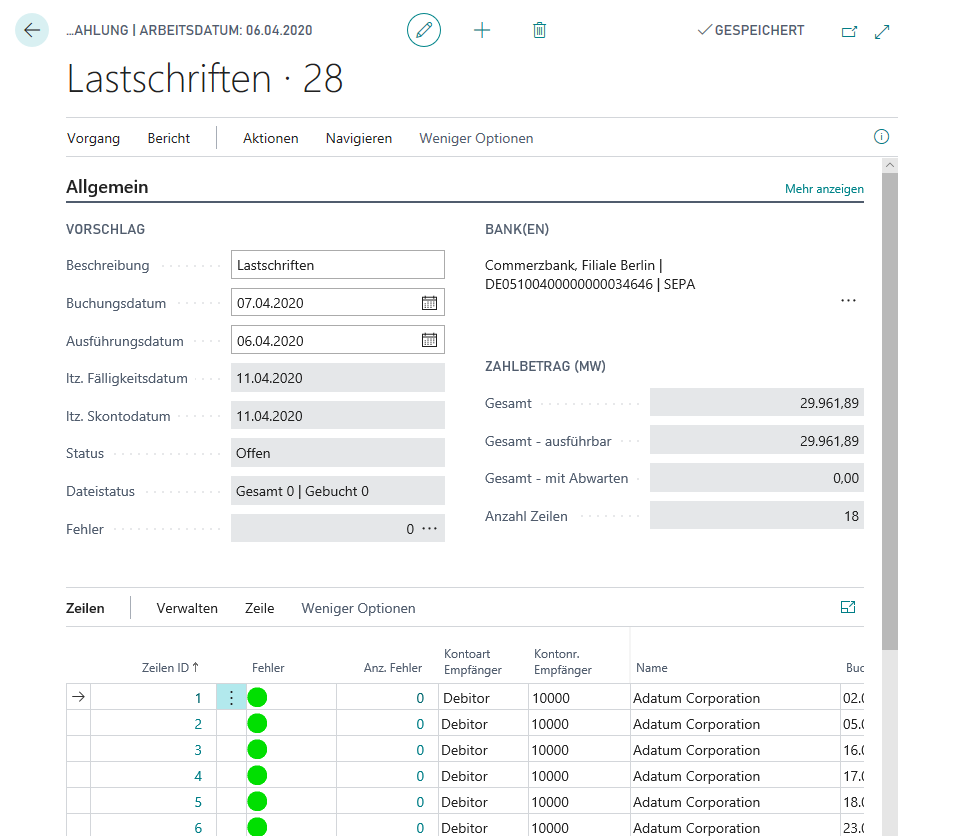Open Buchungsdatum calendar picker

coord(429,303)
